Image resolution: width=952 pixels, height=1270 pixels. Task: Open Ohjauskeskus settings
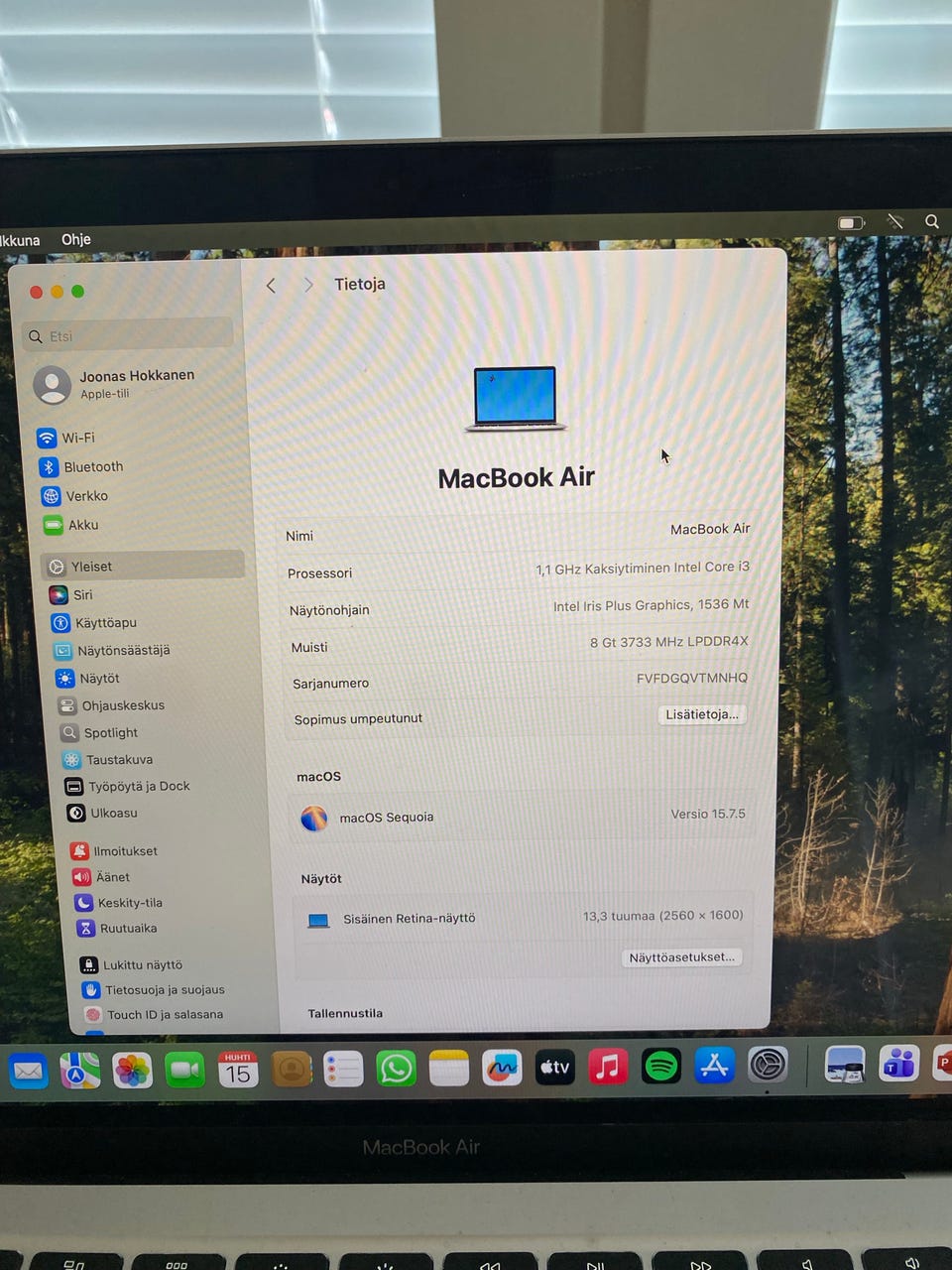click(111, 705)
